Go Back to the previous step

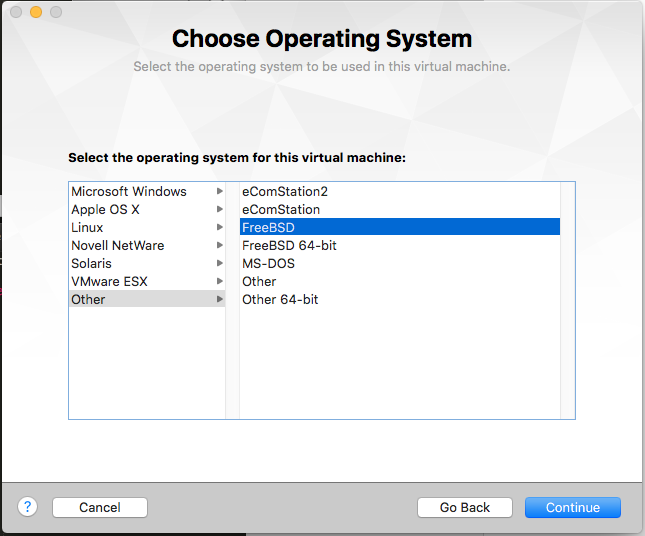[x=465, y=507]
